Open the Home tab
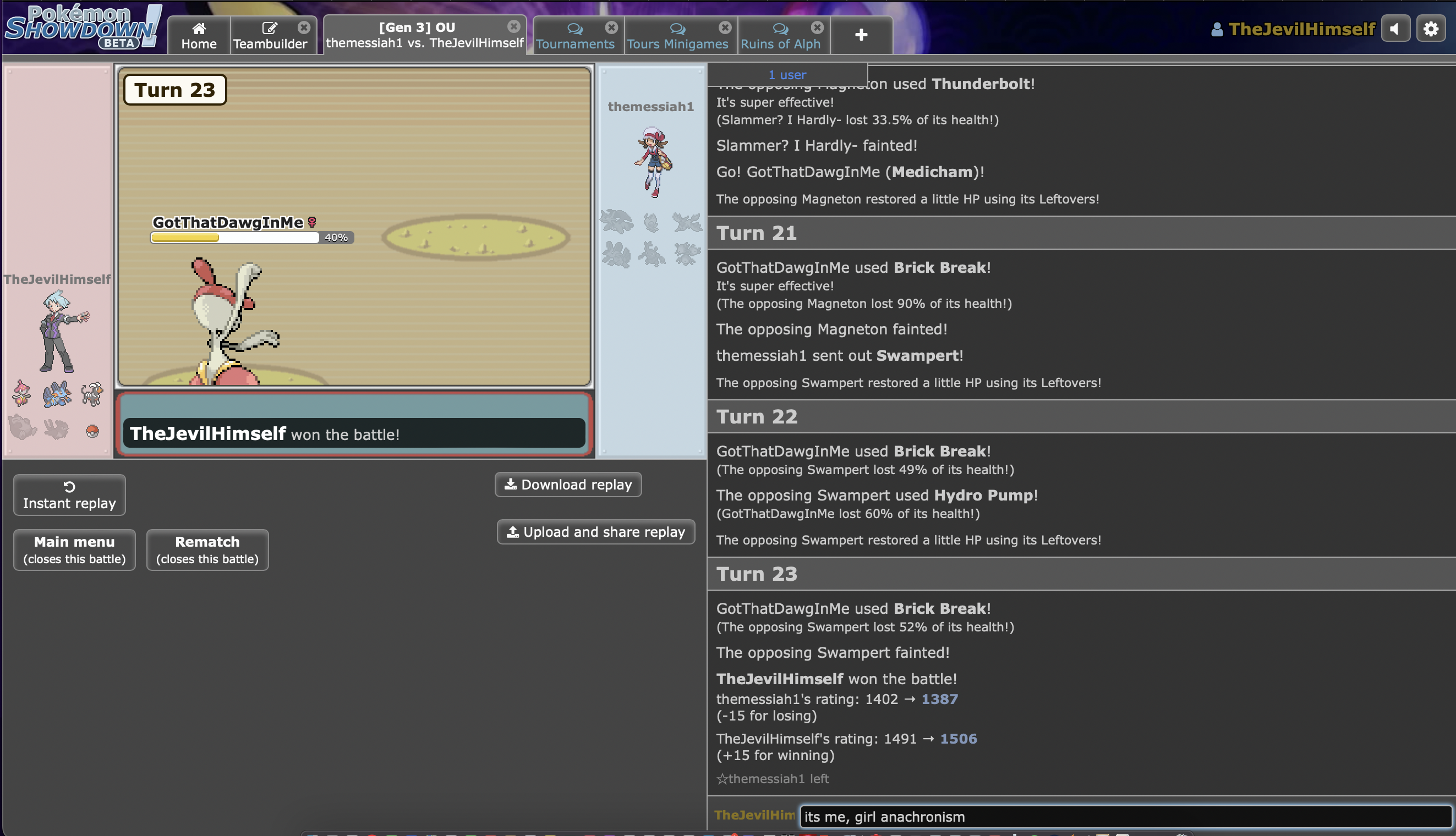 pyautogui.click(x=199, y=36)
